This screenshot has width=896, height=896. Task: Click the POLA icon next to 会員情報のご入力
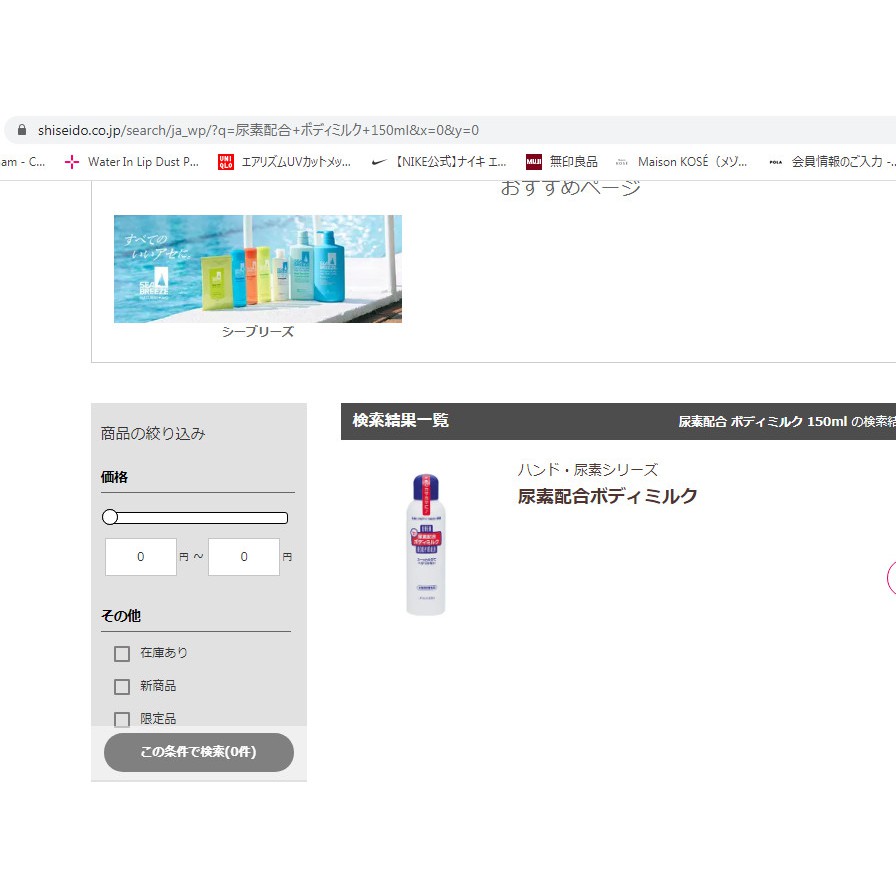[x=777, y=161]
